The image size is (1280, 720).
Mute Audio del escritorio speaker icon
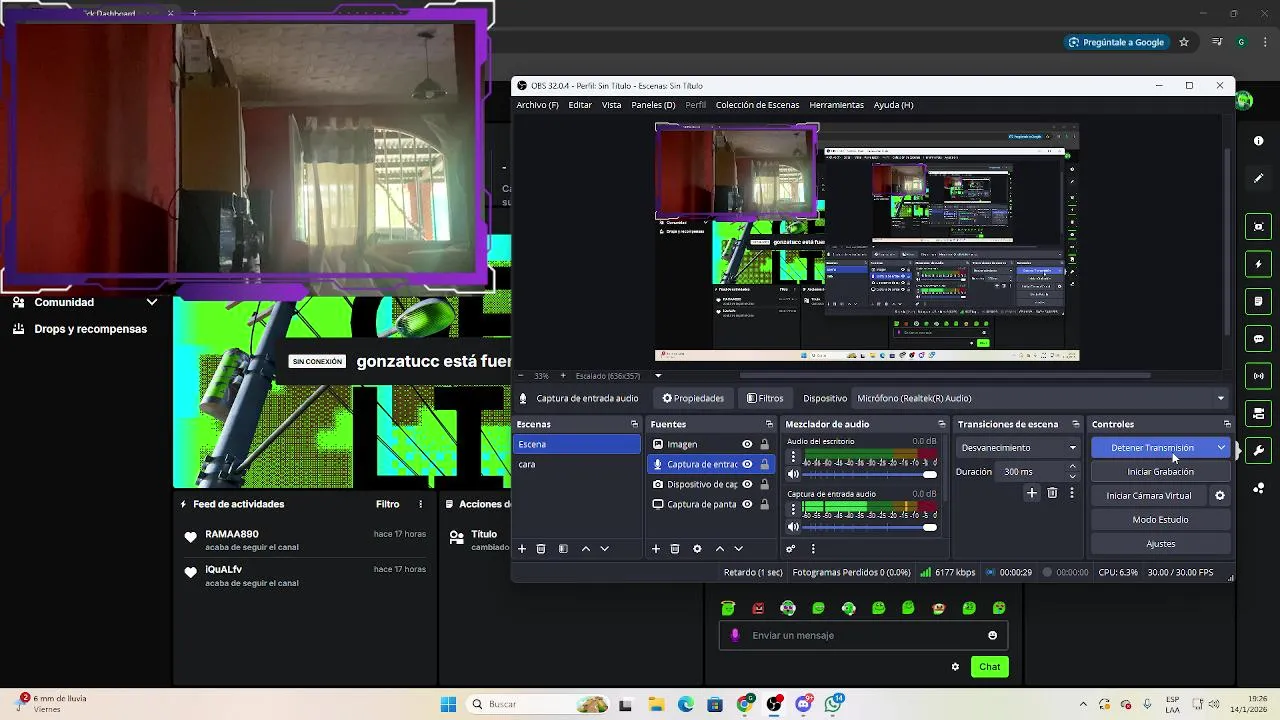point(793,475)
